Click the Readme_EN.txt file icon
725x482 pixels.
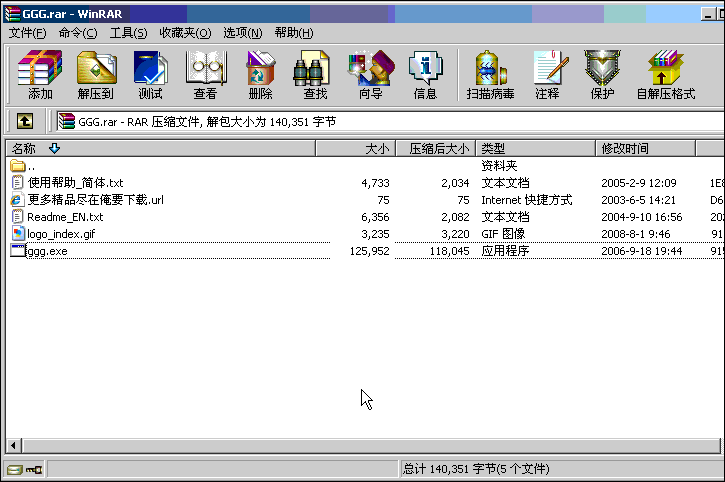[17, 217]
